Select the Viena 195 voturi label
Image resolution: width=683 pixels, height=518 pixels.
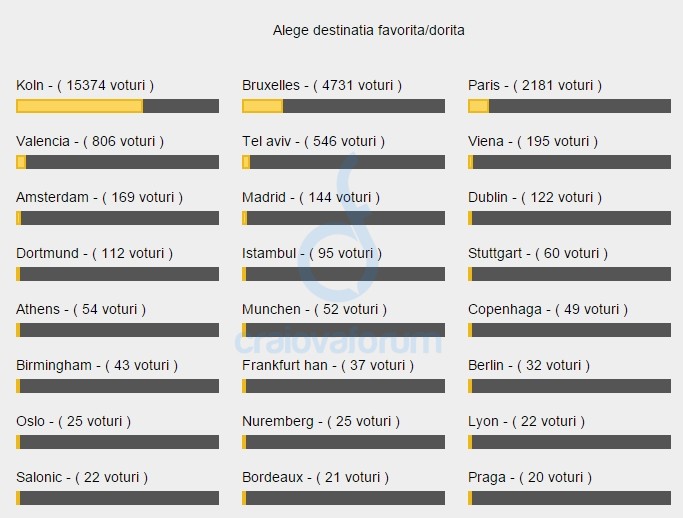tap(533, 142)
